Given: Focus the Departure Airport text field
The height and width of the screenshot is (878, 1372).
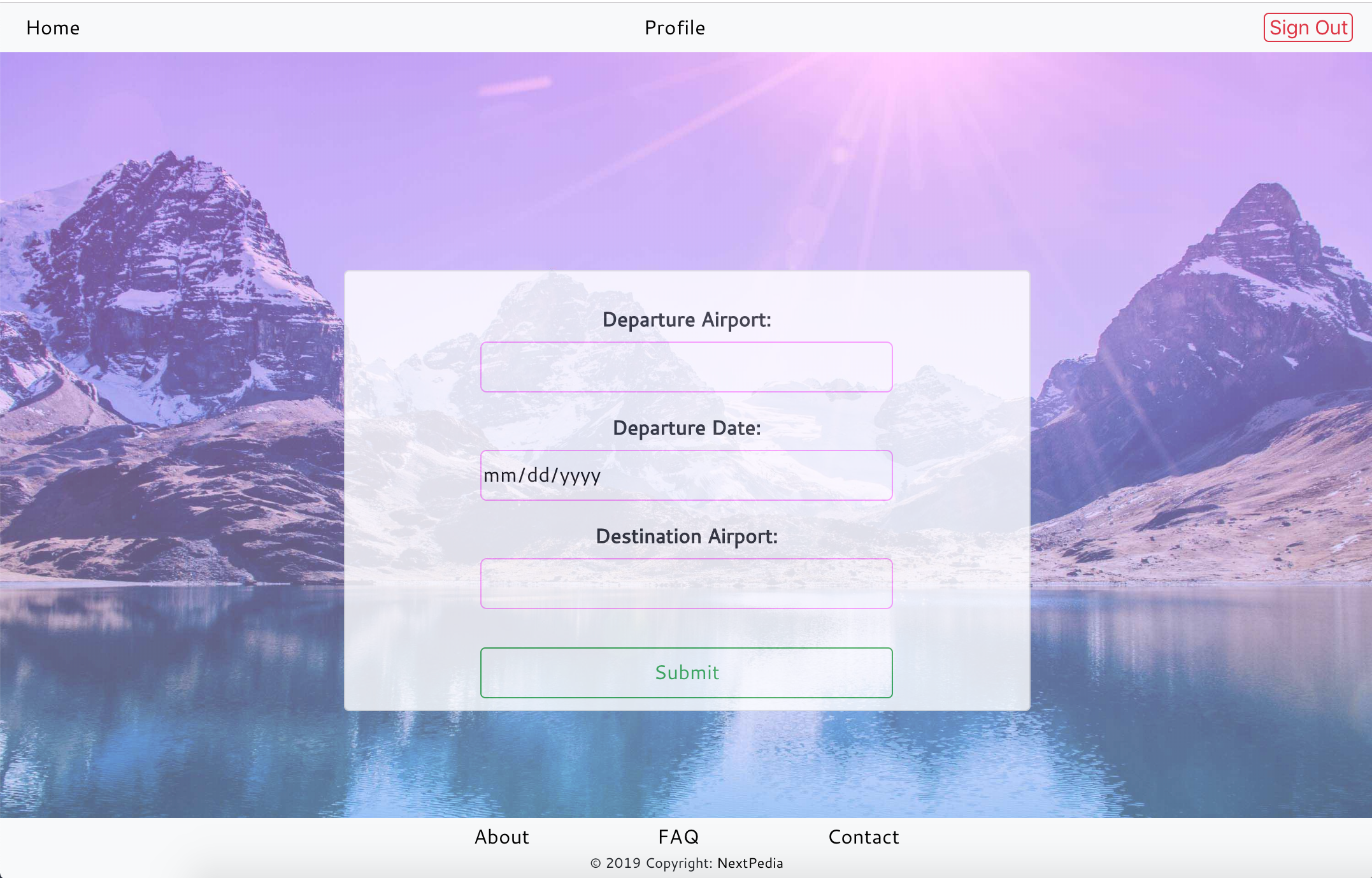Looking at the screenshot, I should click(x=686, y=367).
